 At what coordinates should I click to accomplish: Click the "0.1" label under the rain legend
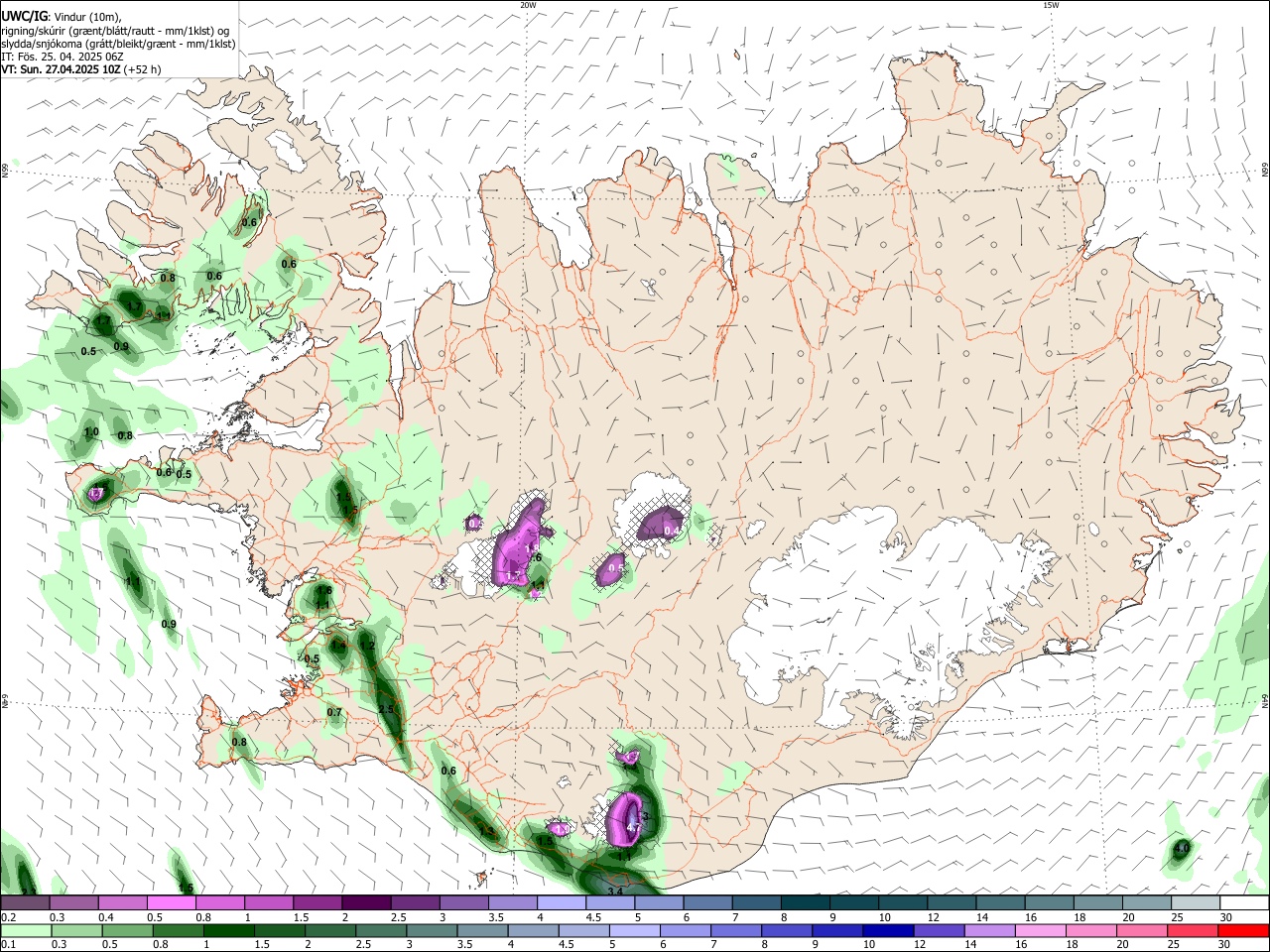[8, 945]
